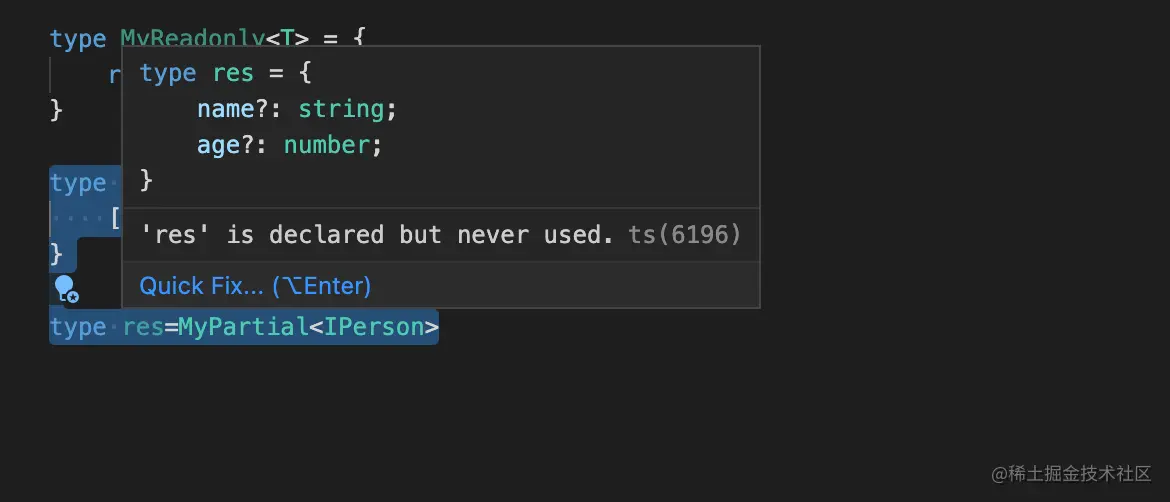The image size is (1170, 502).
Task: Click the closing brace under MyReadonly
Action: click(x=57, y=109)
